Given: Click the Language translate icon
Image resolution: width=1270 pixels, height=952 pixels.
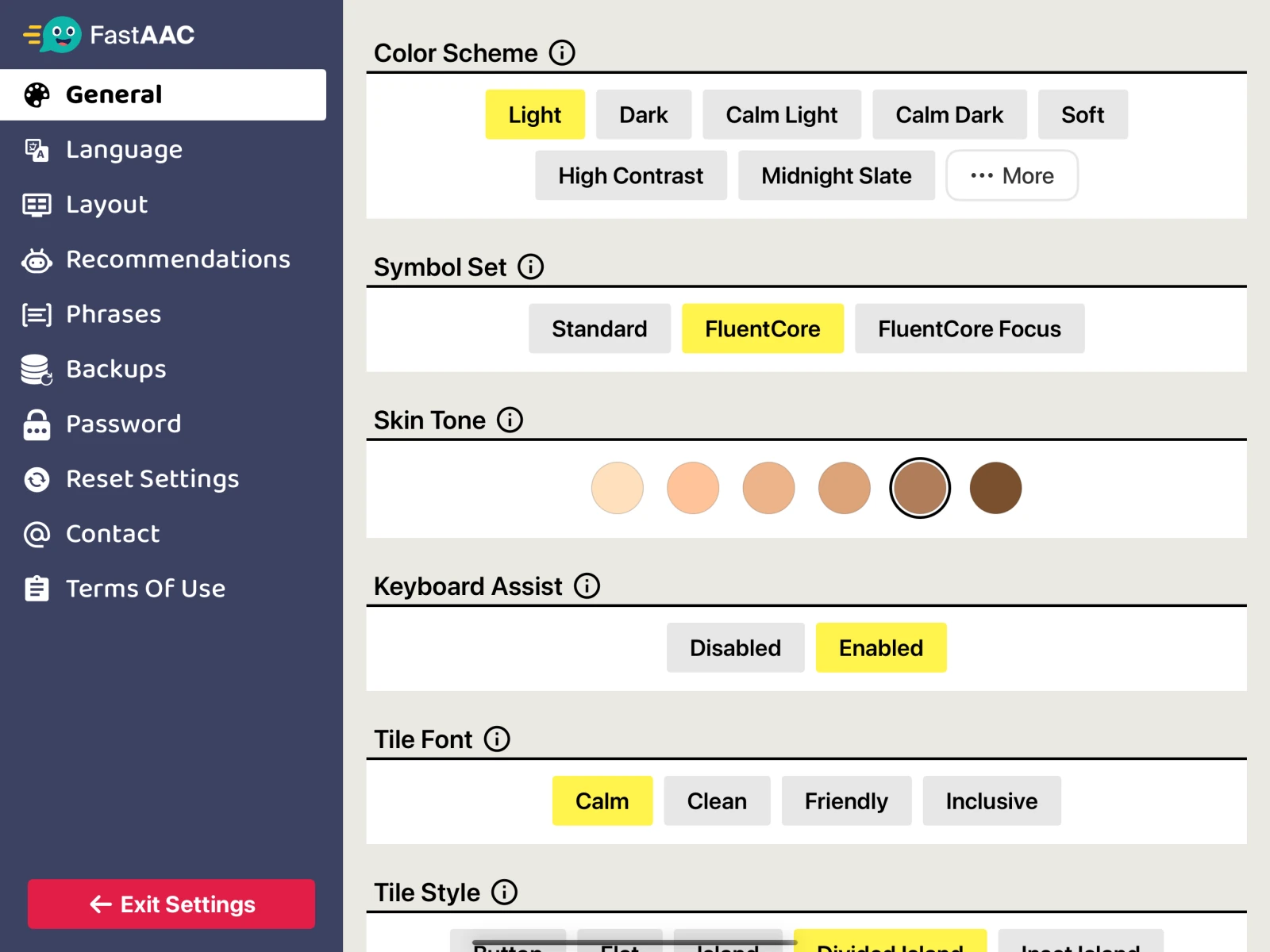Looking at the screenshot, I should tap(37, 149).
